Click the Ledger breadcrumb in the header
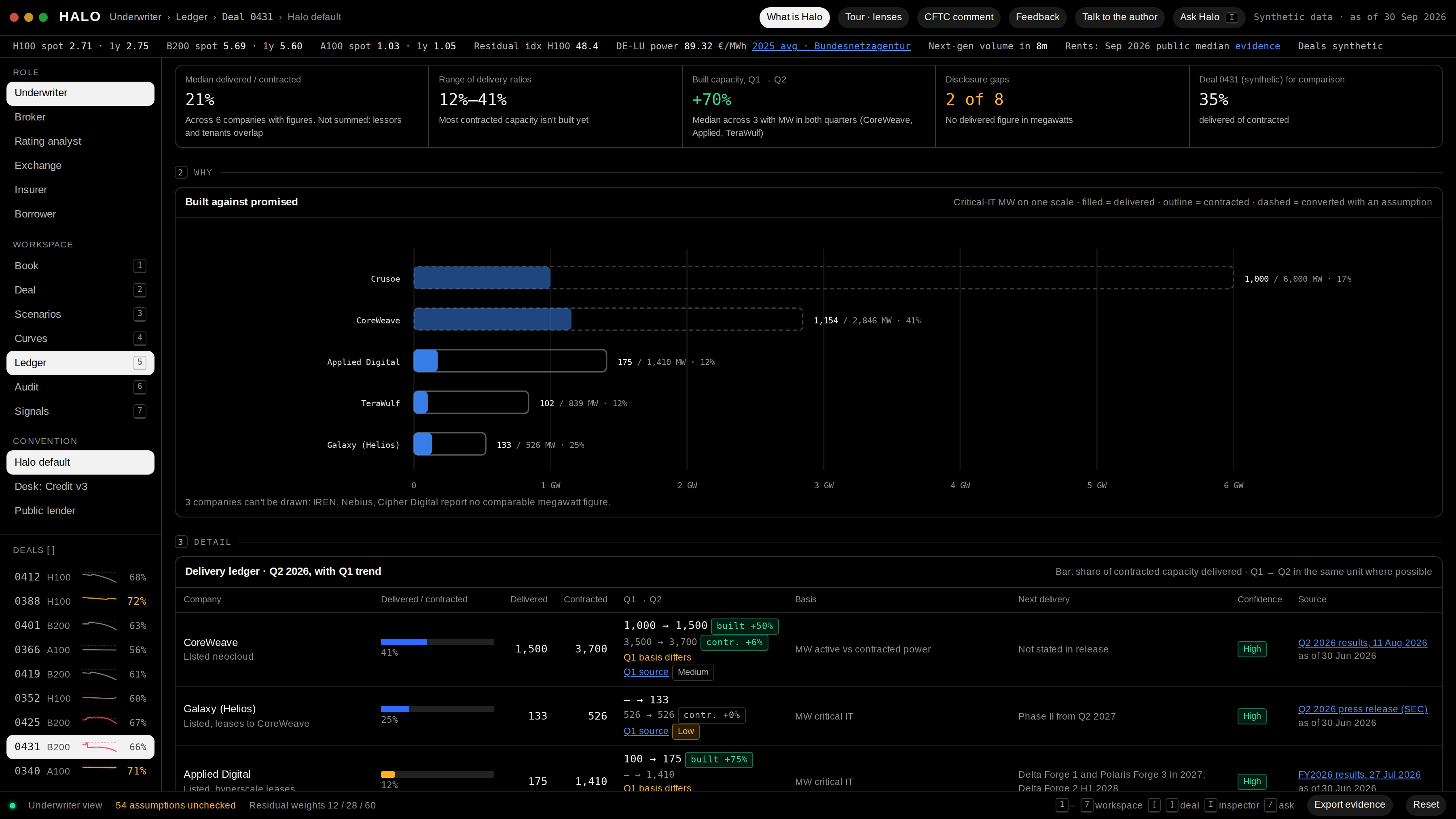The image size is (1456, 819). [192, 17]
